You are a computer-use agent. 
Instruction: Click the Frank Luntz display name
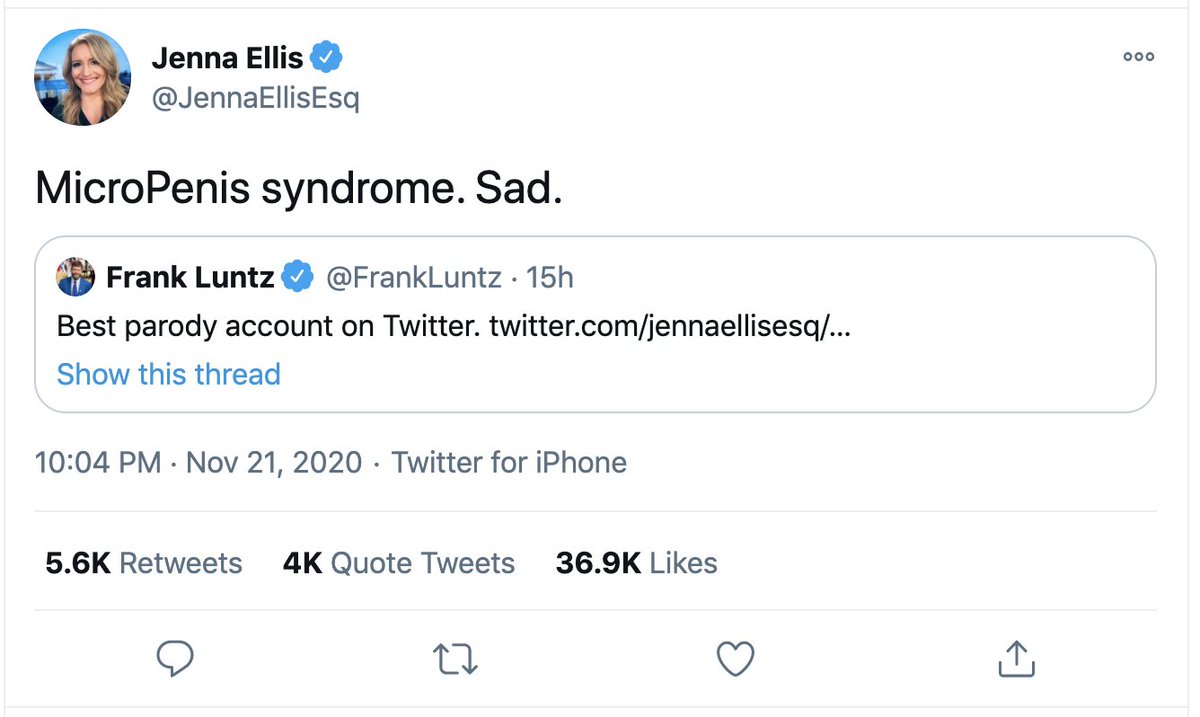tap(190, 277)
